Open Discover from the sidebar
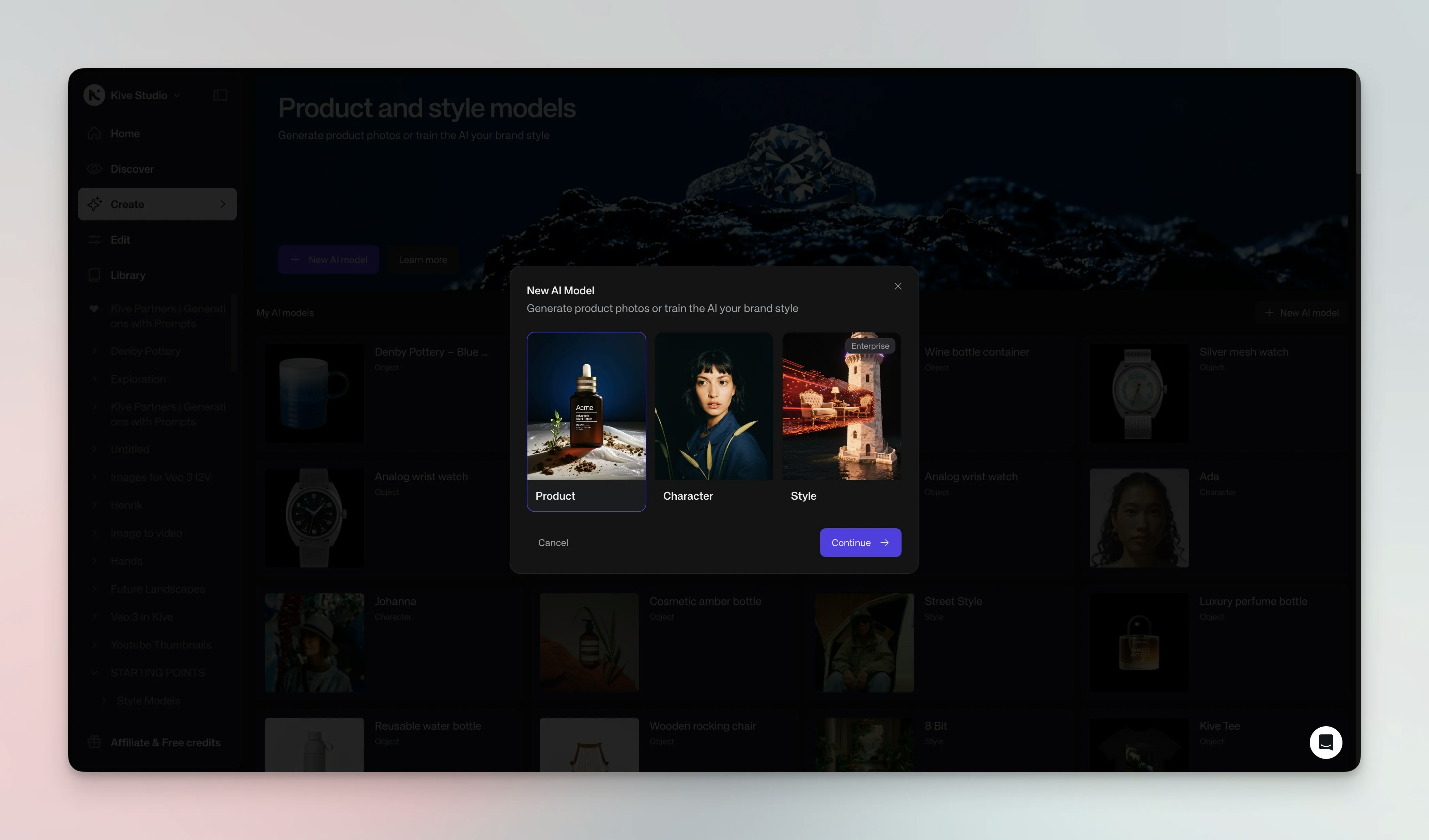 click(x=132, y=169)
